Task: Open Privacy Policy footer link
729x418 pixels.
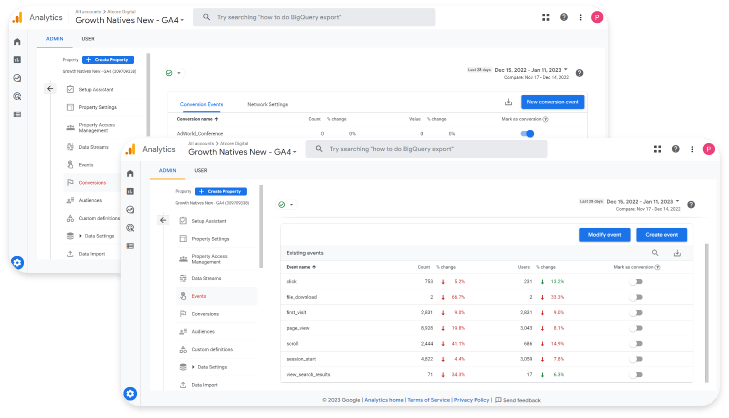Action: (x=471, y=400)
